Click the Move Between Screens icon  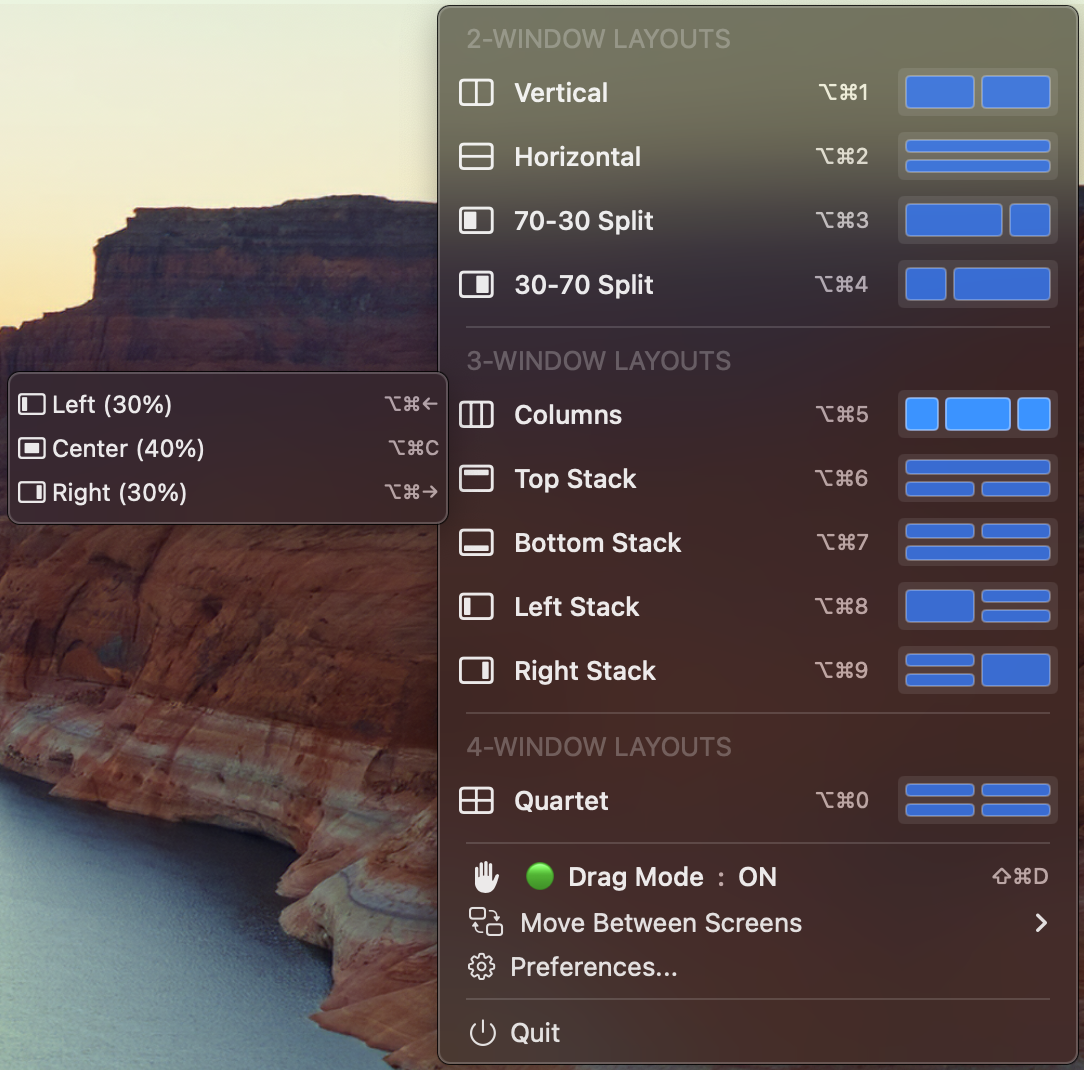486,922
